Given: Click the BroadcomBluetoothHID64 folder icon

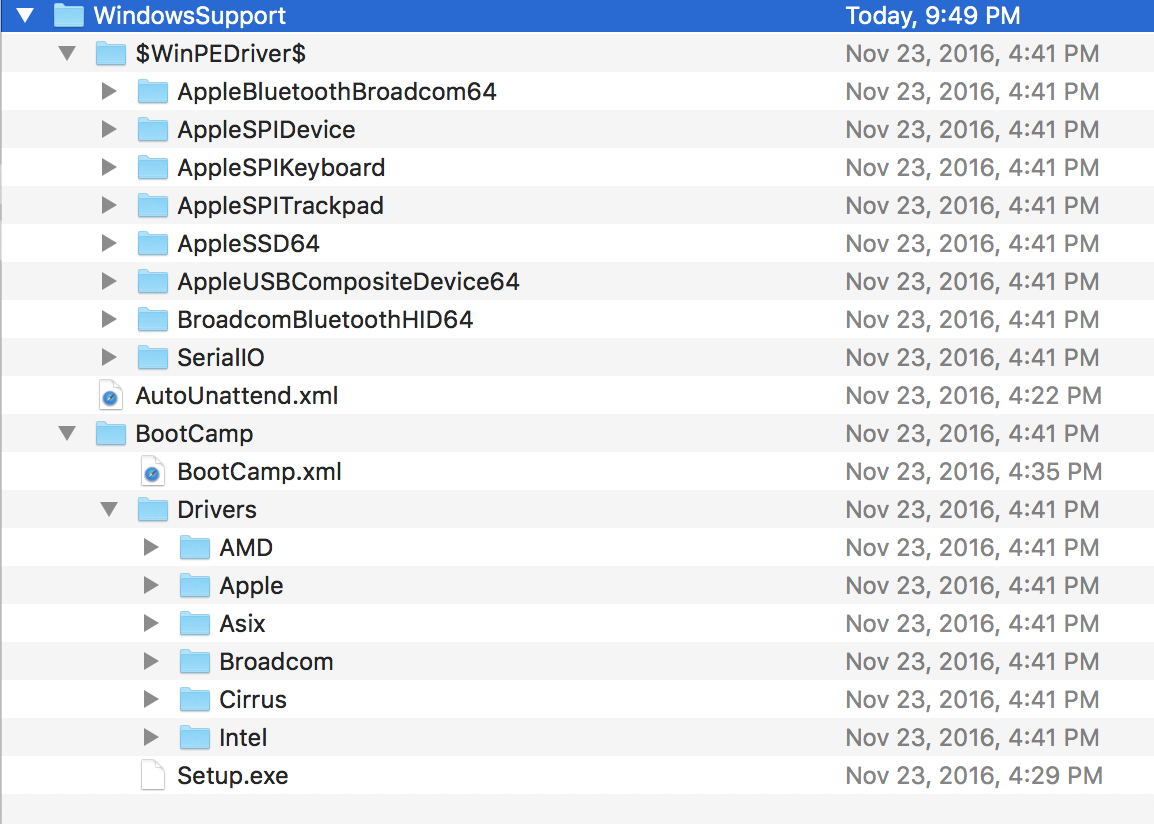Looking at the screenshot, I should (x=153, y=319).
